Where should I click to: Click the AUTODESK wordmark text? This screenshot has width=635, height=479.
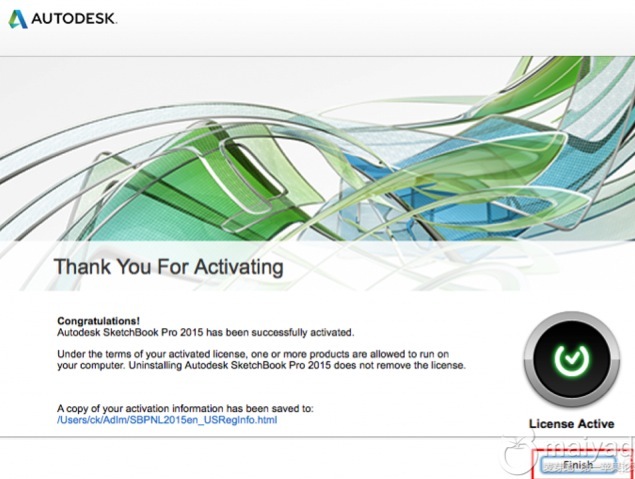75,19
